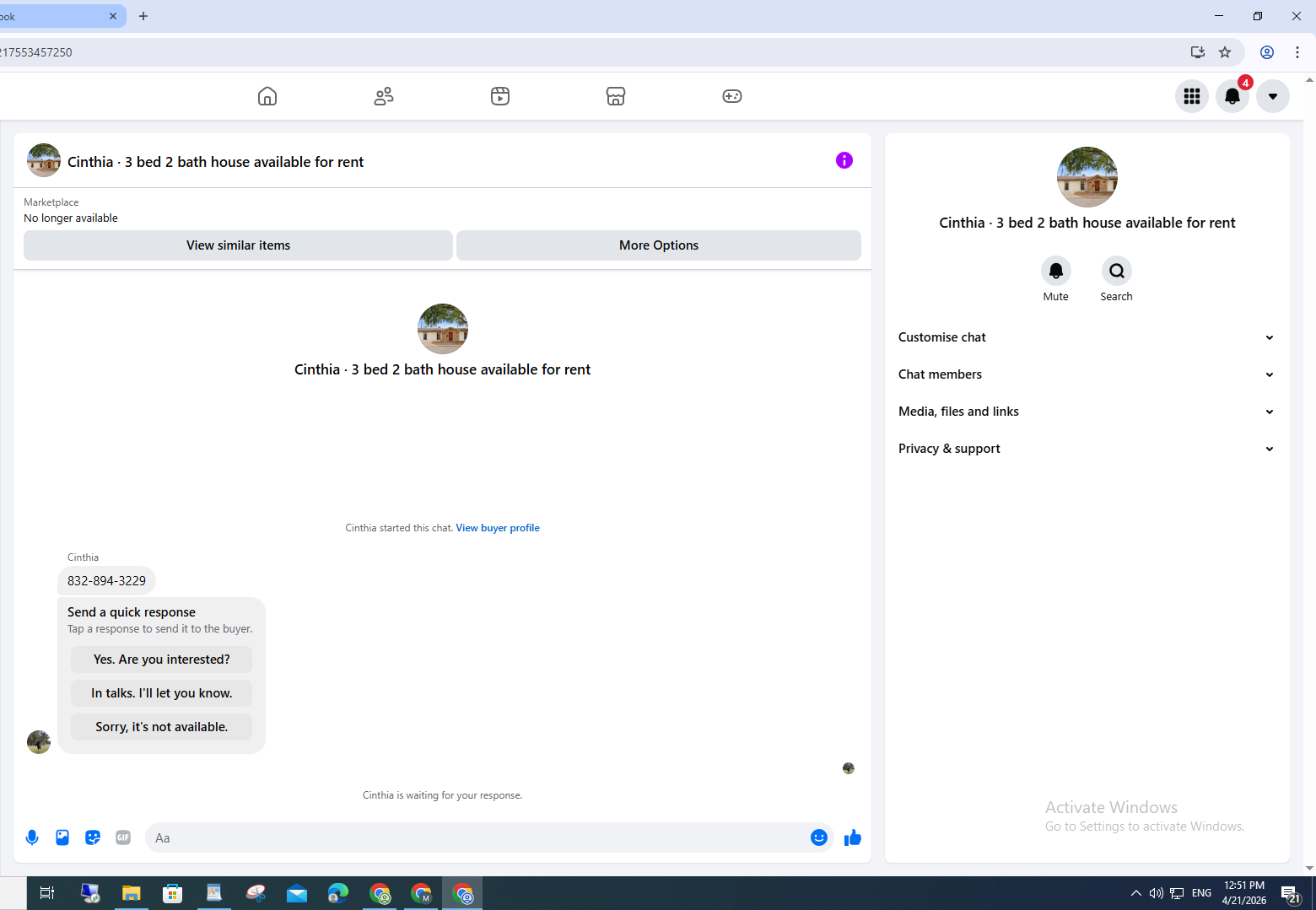Open Microsoft Store from the taskbar
This screenshot has height=910, width=1316.
point(172,893)
